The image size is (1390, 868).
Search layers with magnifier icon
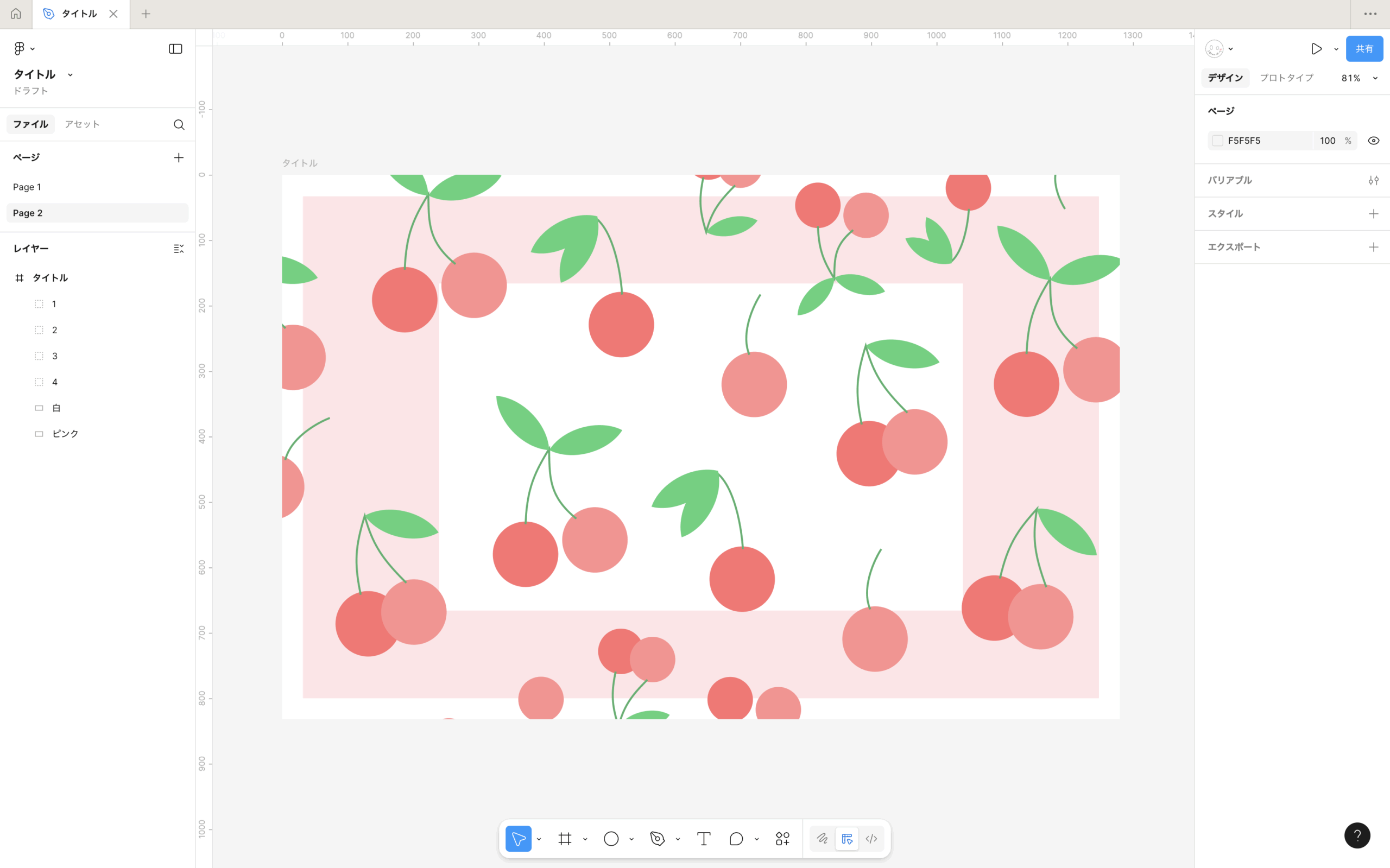179,124
